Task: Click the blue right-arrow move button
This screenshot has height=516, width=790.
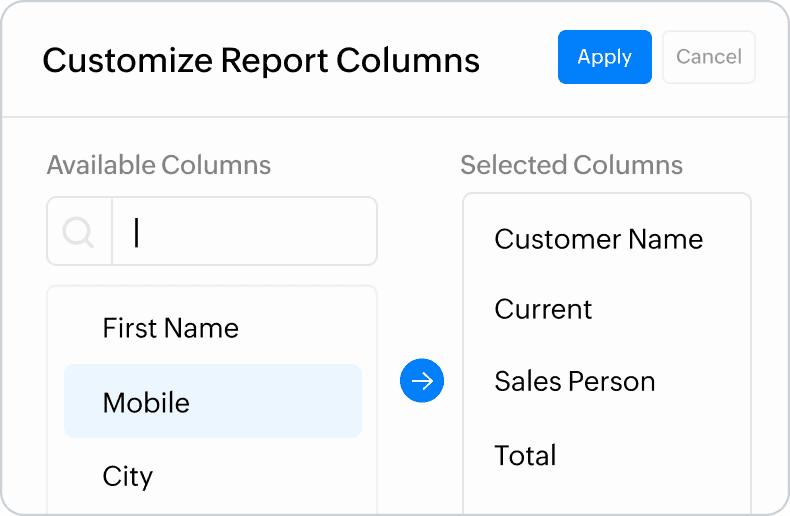Action: 421,381
